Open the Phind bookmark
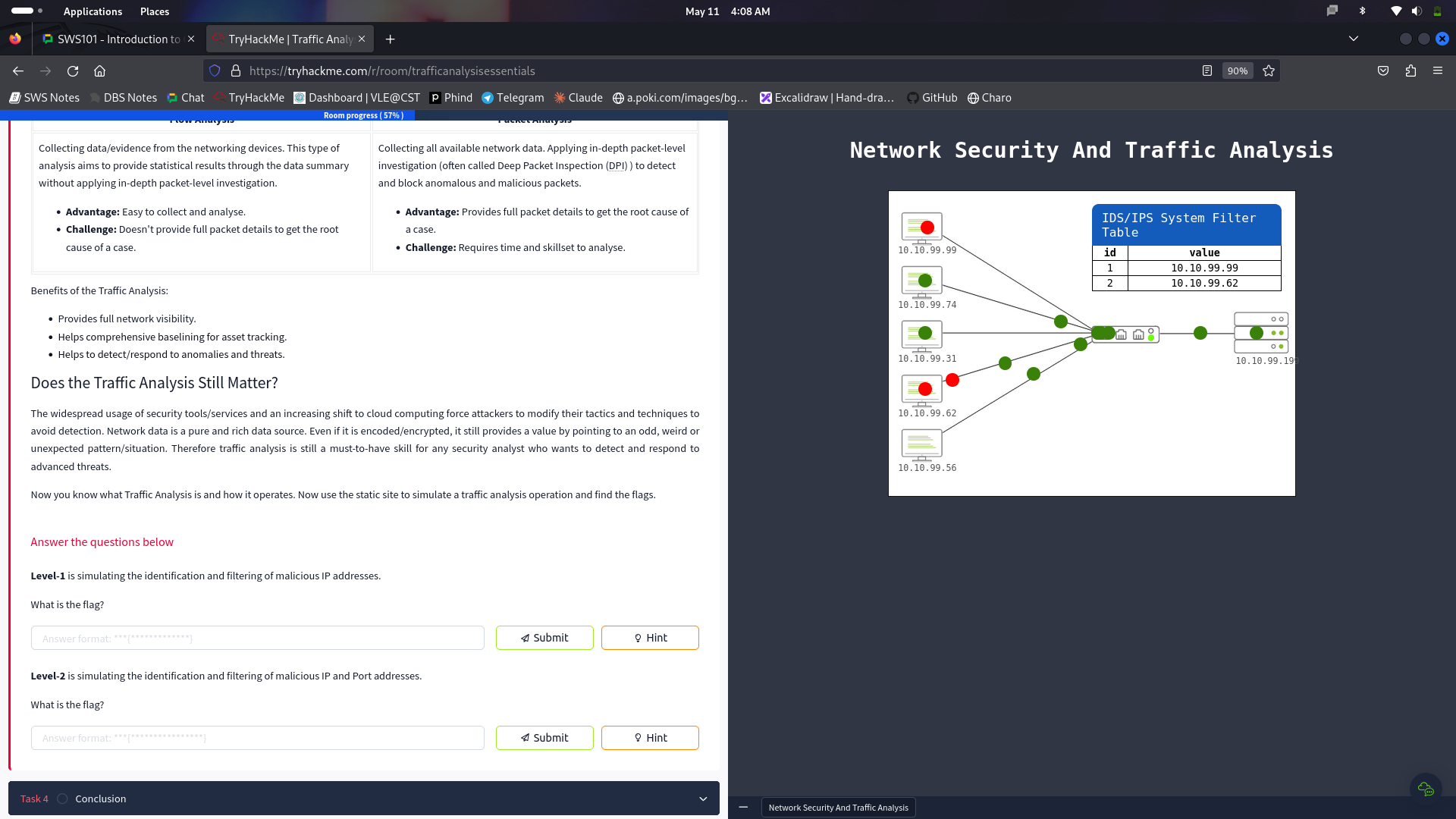Viewport: 1456px width, 819px height. click(x=451, y=98)
